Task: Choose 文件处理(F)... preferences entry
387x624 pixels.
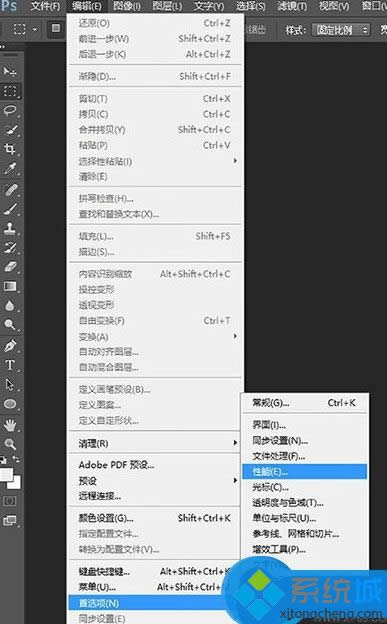Action: coord(304,456)
